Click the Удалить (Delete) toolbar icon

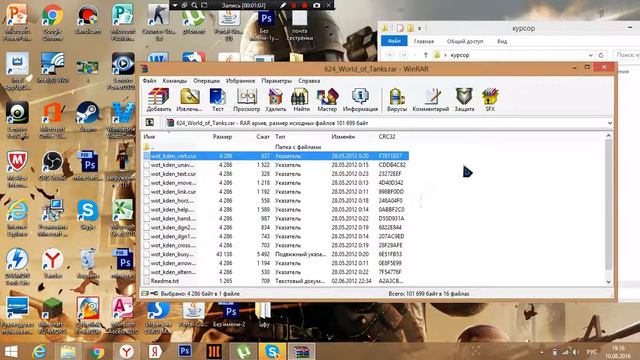click(276, 100)
